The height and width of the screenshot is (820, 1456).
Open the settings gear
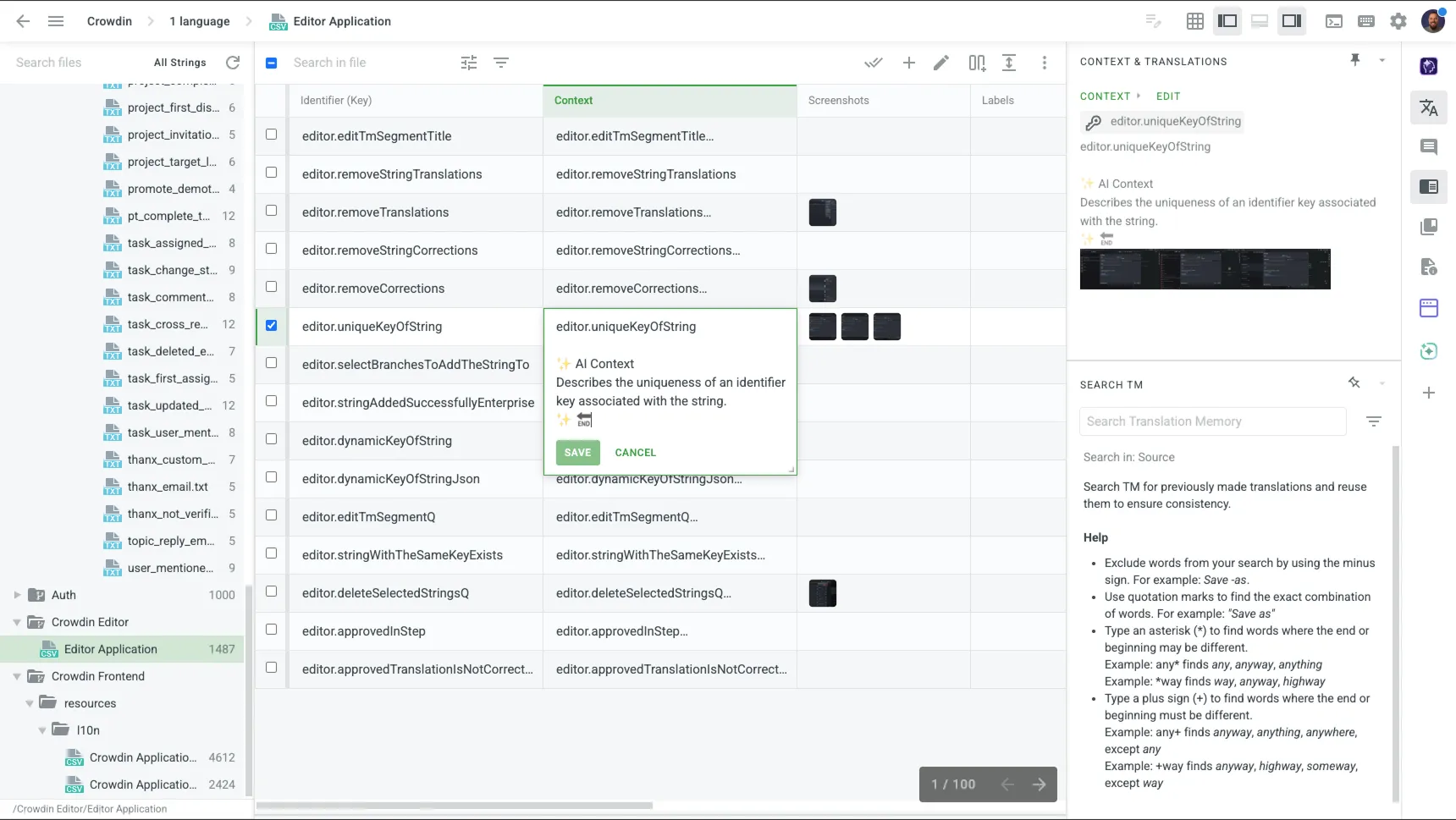[1398, 21]
